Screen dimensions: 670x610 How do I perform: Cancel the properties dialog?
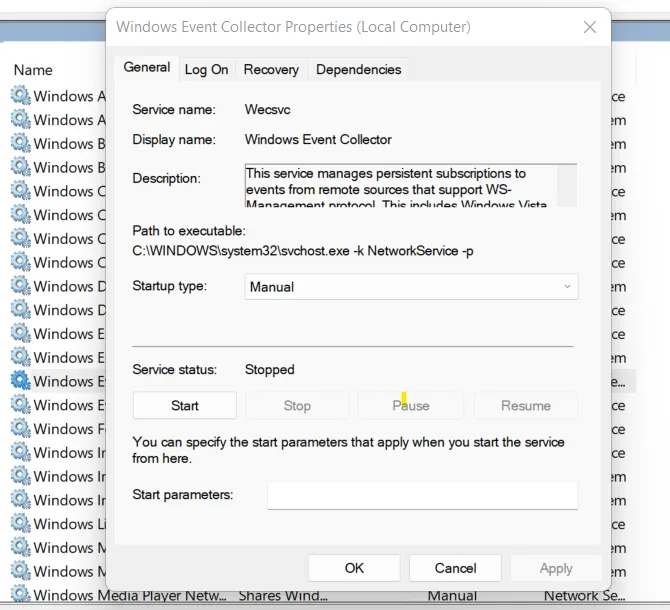(x=455, y=568)
